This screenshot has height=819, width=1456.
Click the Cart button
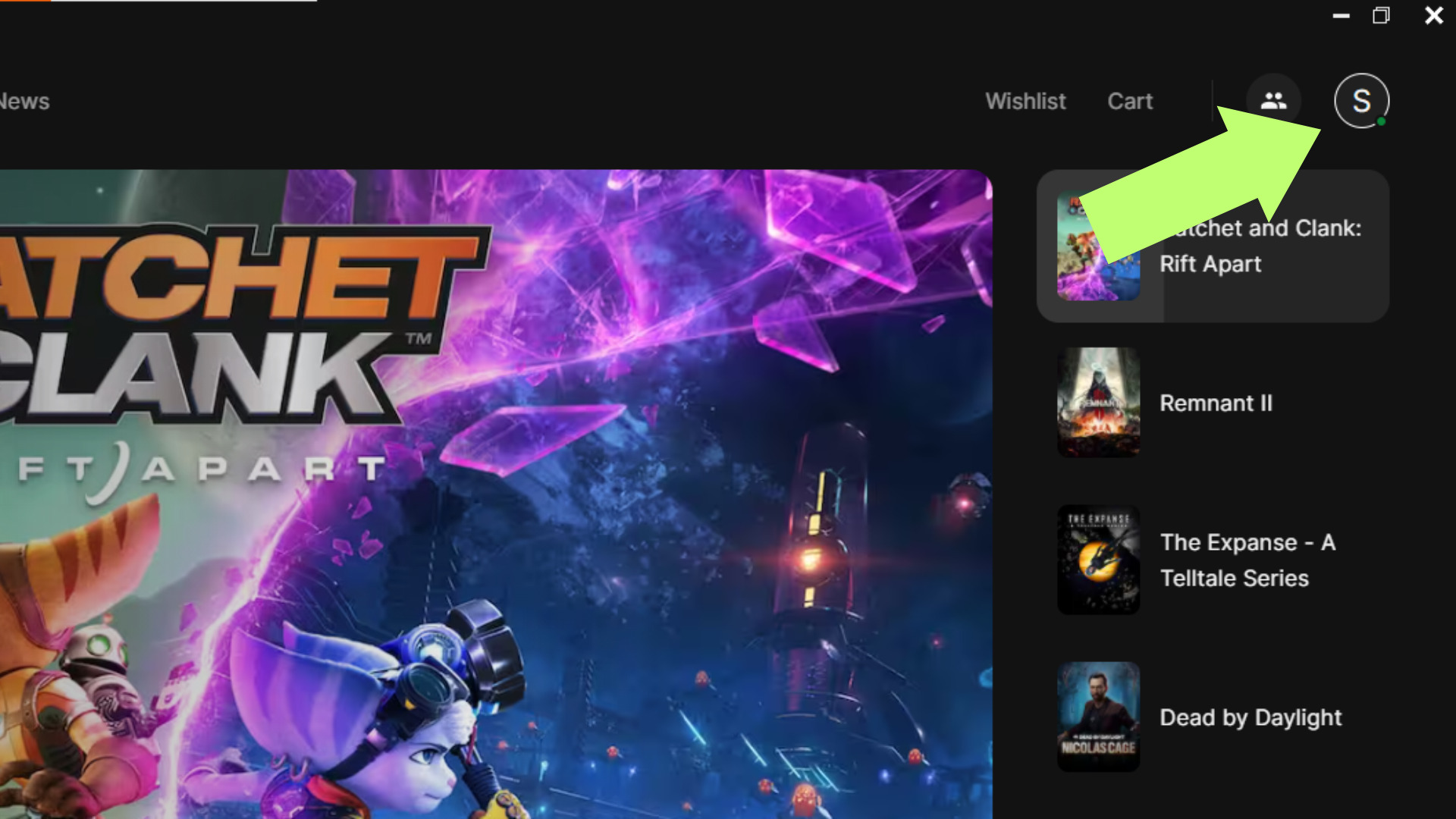[1129, 101]
